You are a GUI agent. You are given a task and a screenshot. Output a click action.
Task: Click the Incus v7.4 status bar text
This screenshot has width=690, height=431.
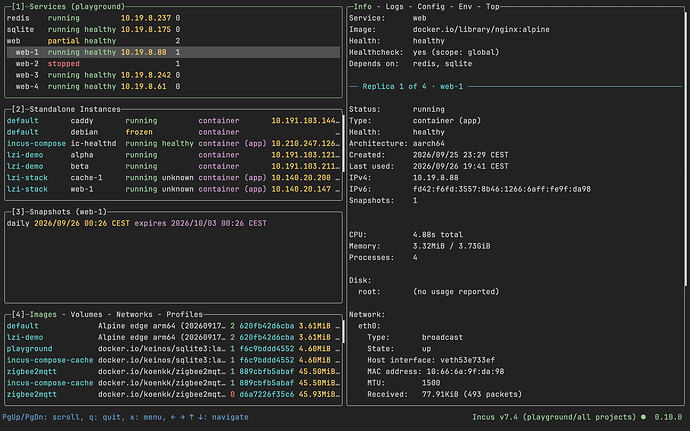click(554, 417)
